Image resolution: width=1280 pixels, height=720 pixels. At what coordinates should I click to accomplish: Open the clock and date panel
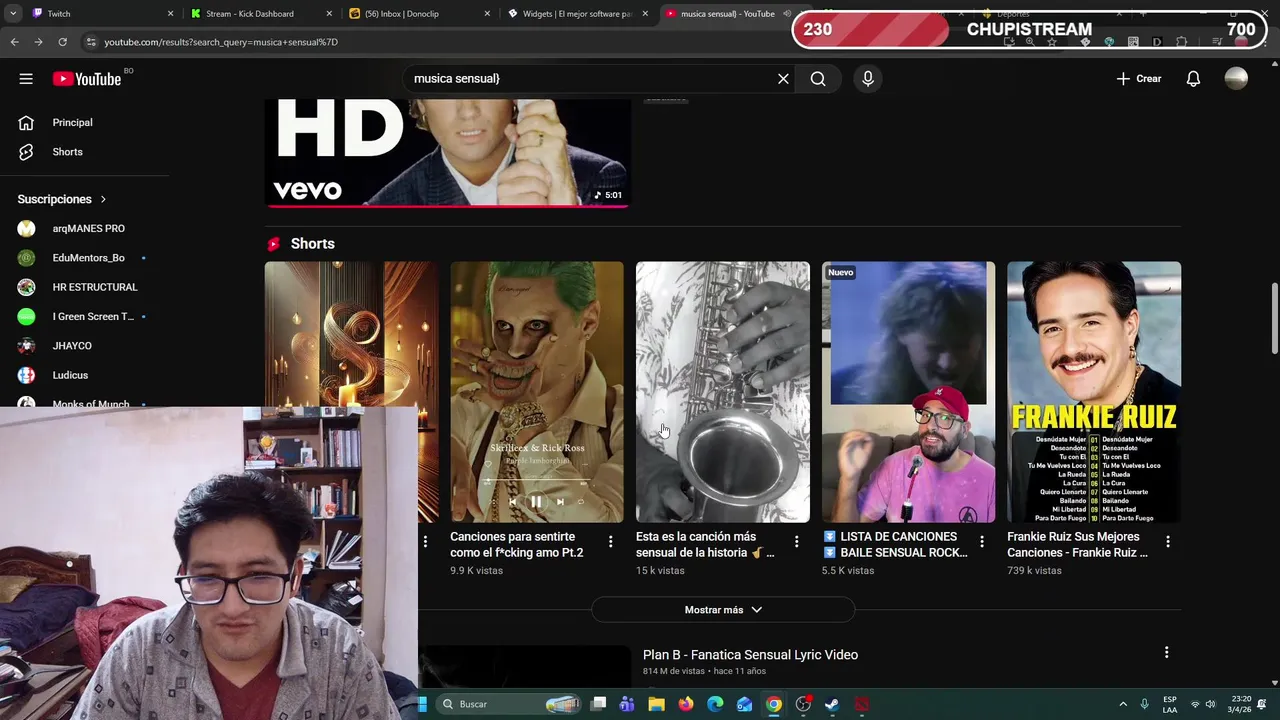point(1240,704)
